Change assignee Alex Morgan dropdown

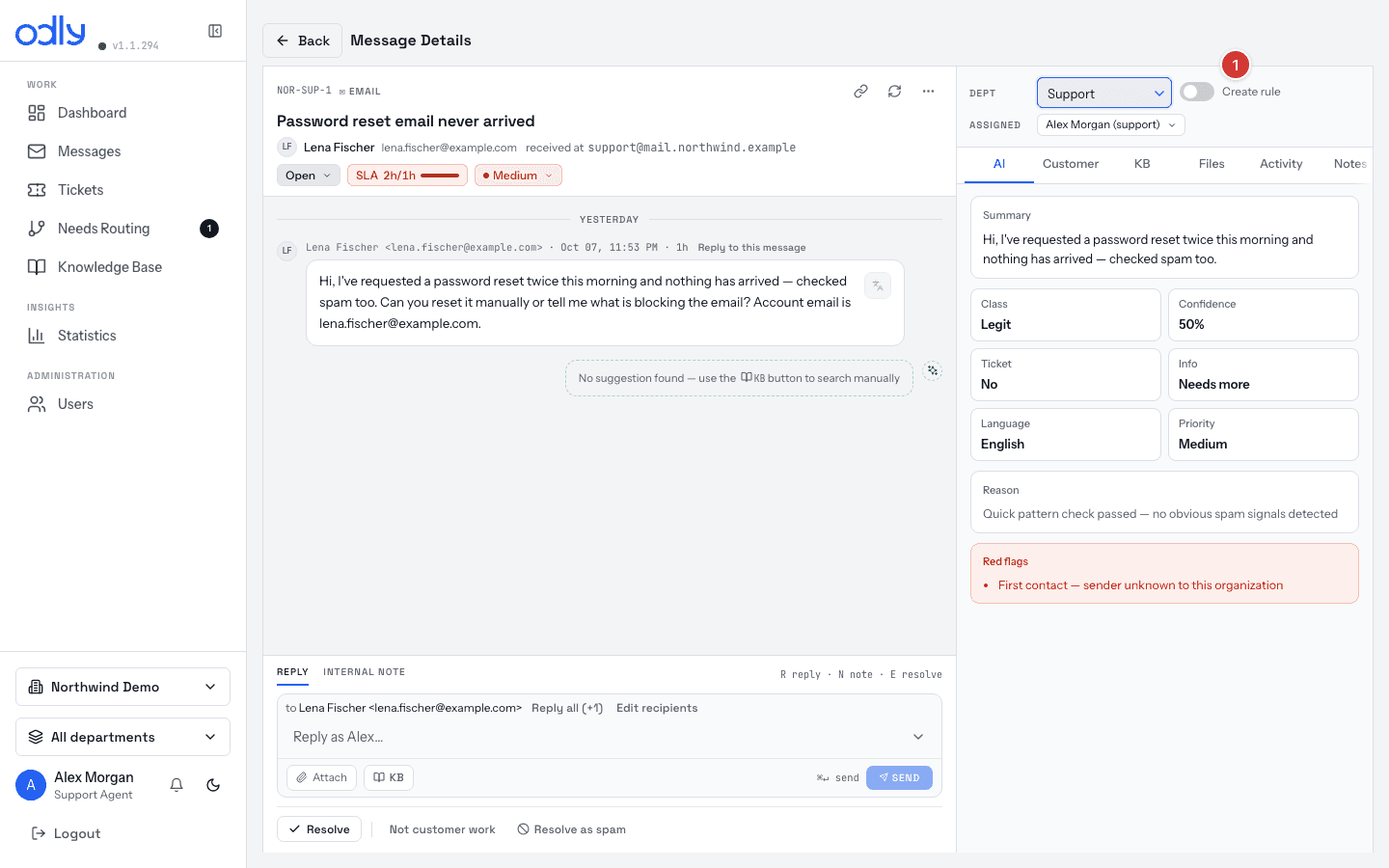pos(1111,124)
